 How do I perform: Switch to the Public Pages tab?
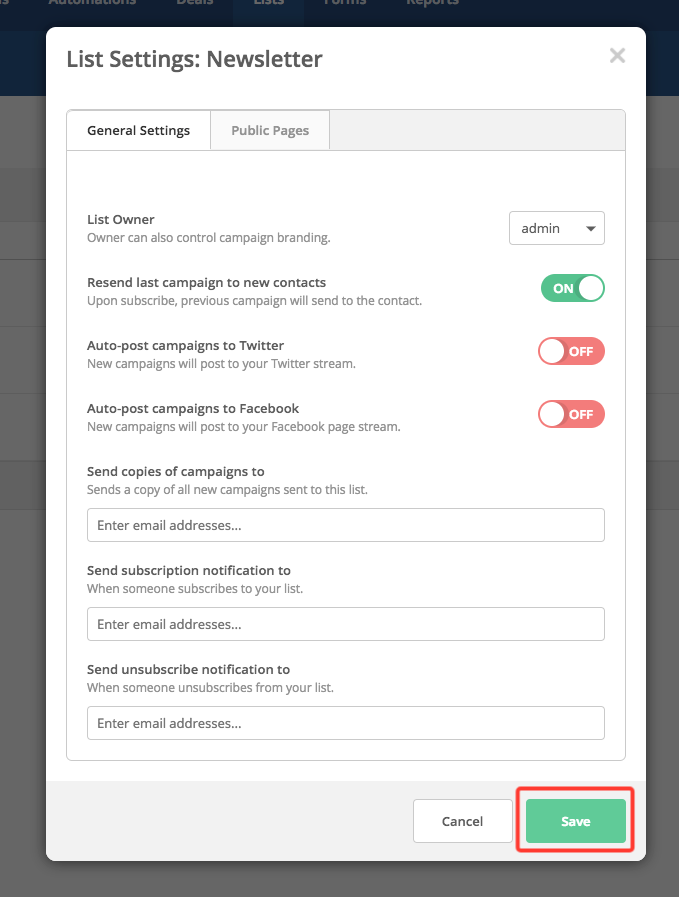click(270, 130)
